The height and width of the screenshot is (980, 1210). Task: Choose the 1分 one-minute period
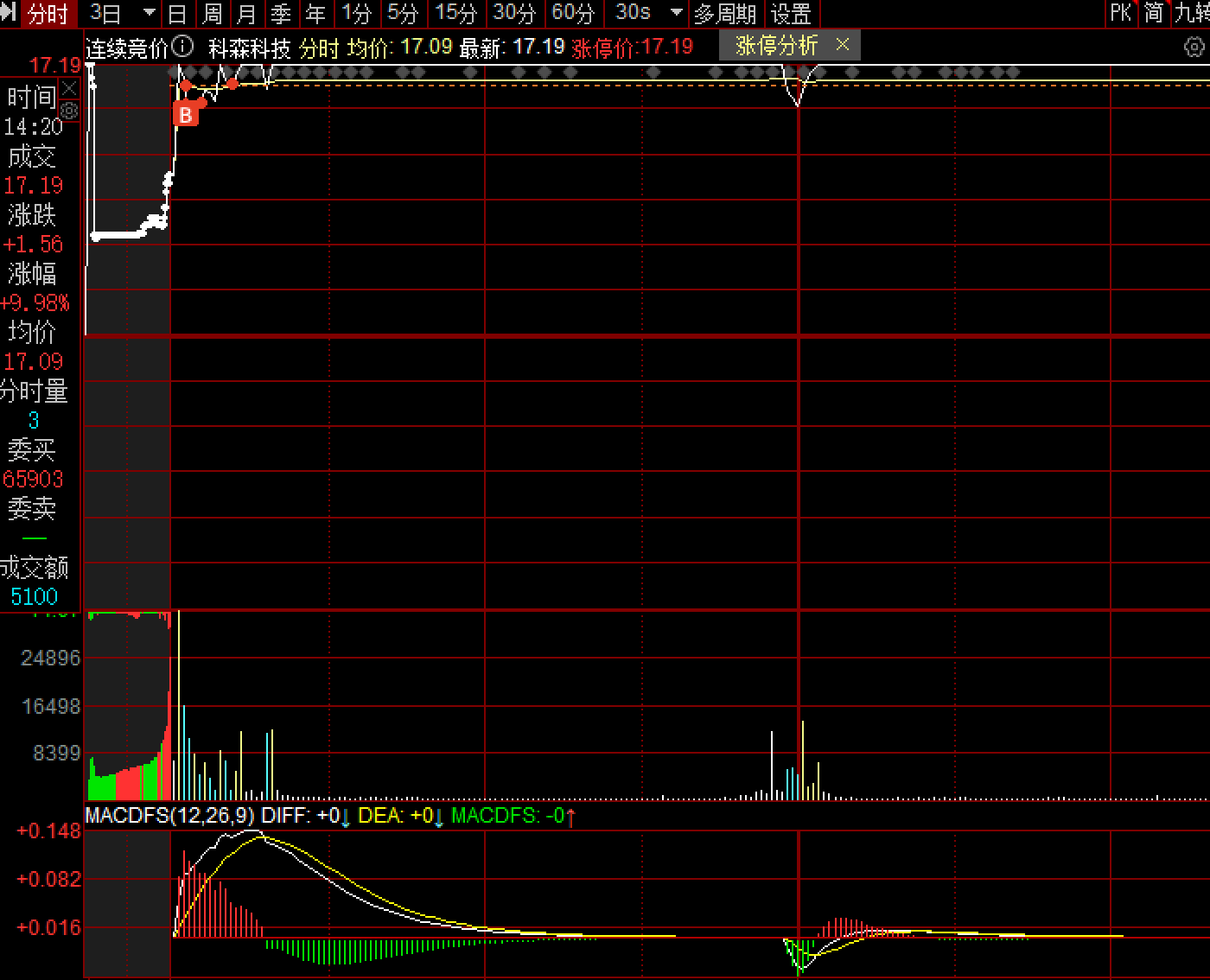tap(356, 14)
